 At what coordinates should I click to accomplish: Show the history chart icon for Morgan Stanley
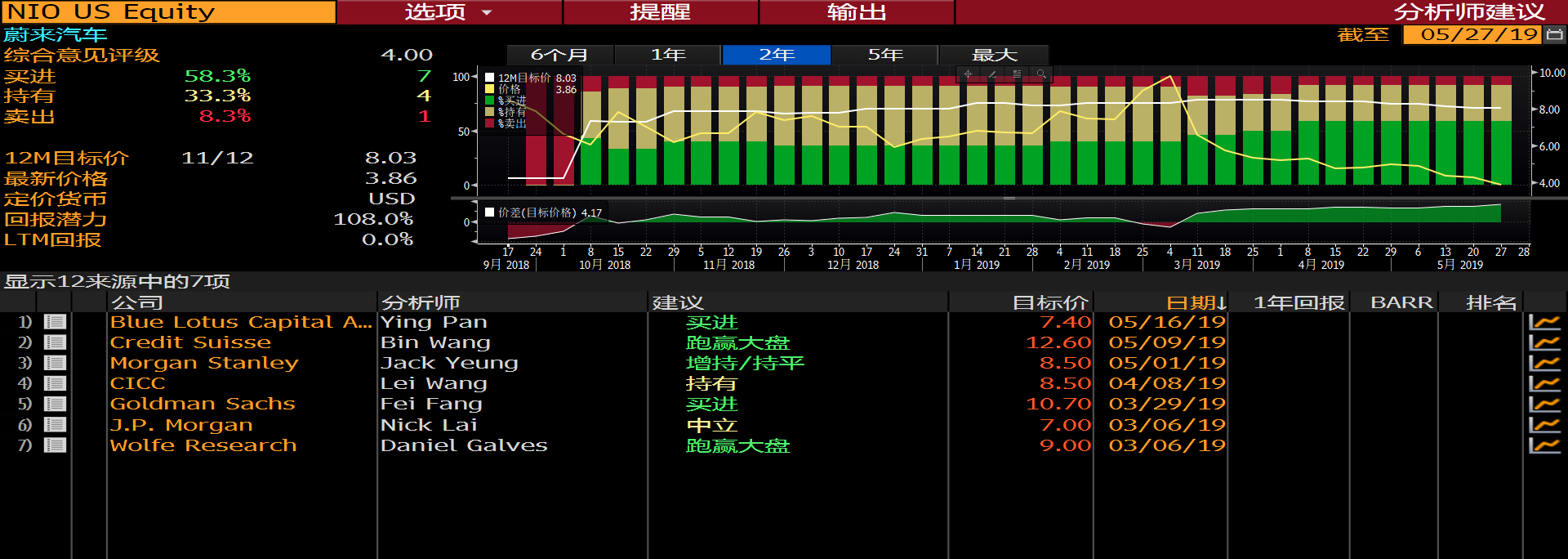1544,363
